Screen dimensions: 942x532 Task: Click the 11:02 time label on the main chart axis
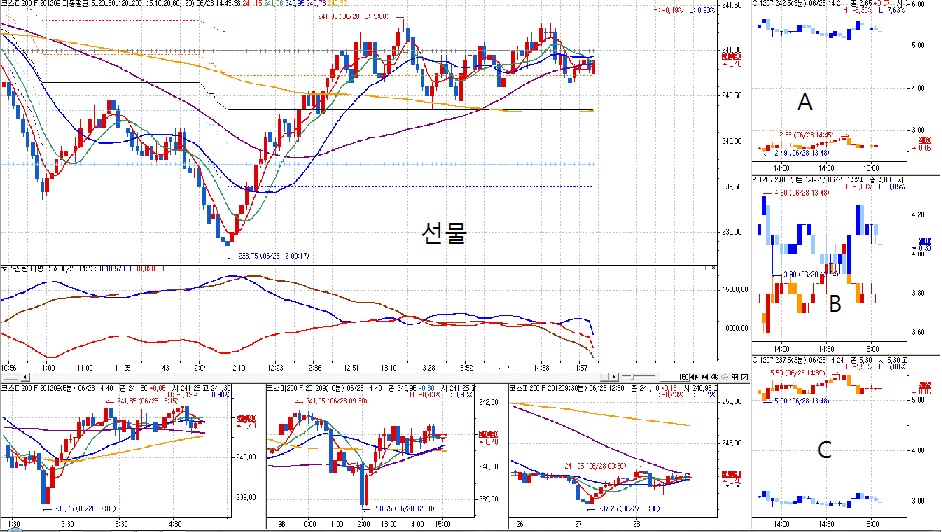[84, 367]
